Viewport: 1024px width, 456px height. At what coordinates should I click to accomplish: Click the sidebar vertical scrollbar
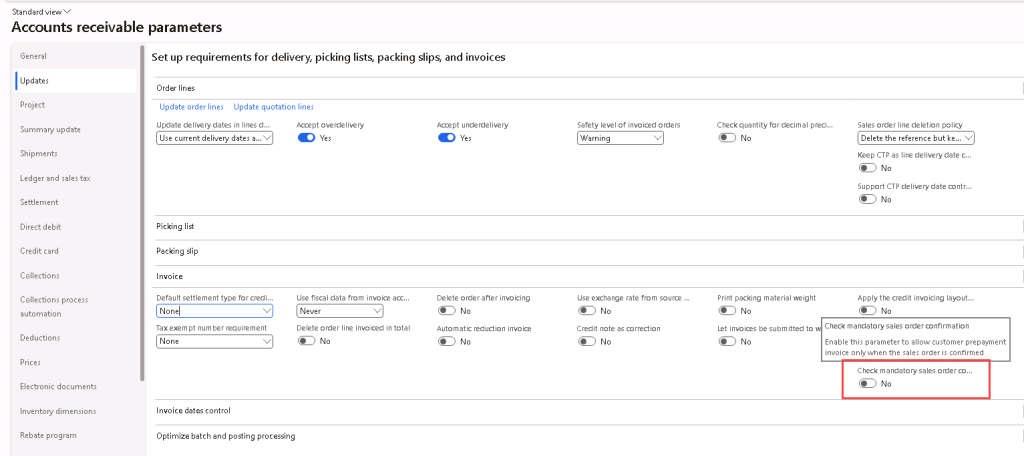[x=144, y=210]
